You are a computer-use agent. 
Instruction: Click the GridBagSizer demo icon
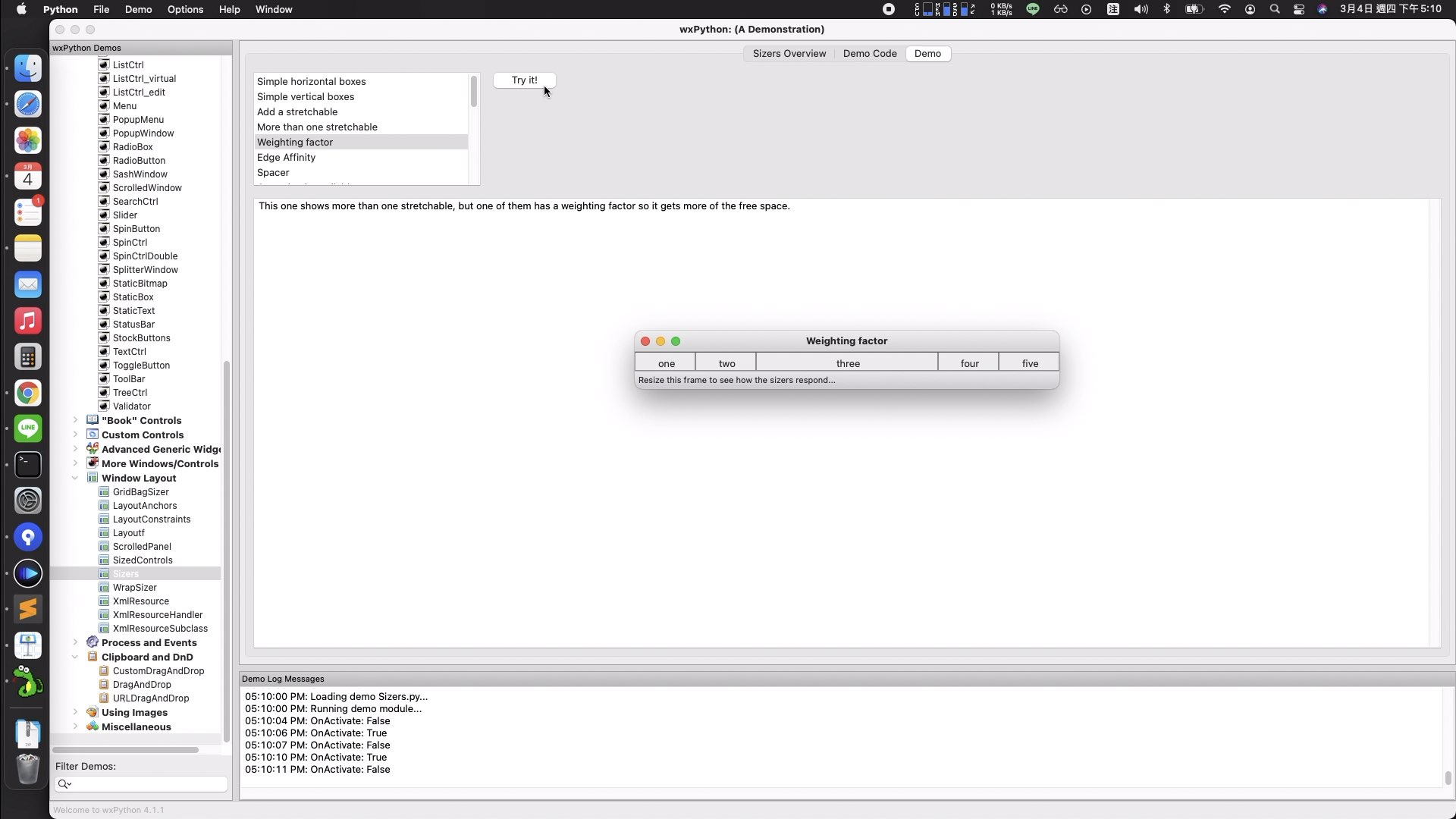click(104, 491)
